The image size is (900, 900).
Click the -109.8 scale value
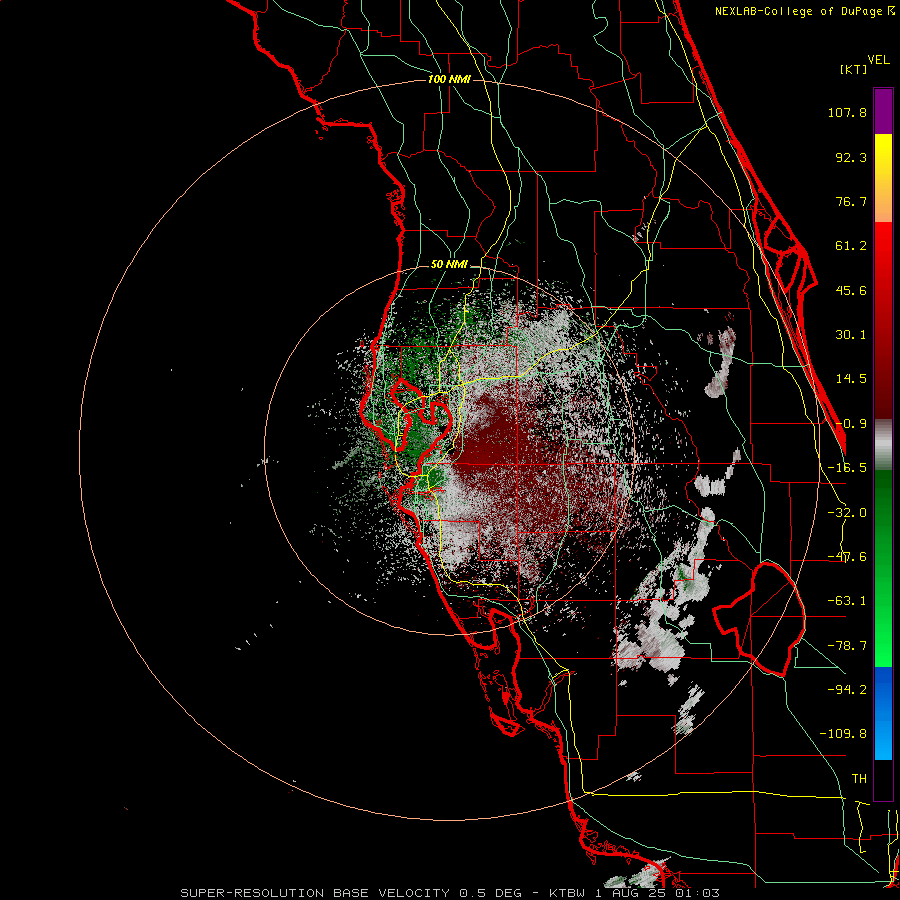click(x=843, y=734)
